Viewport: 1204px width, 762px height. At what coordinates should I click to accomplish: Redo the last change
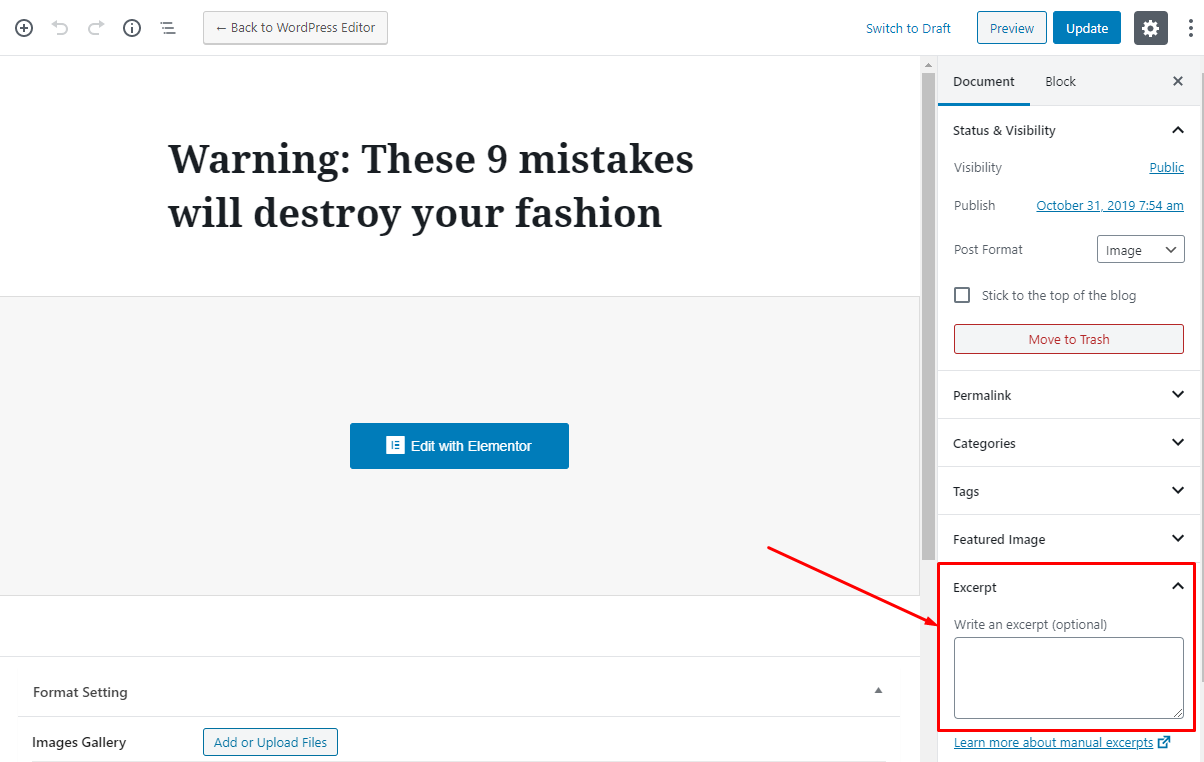coord(96,28)
